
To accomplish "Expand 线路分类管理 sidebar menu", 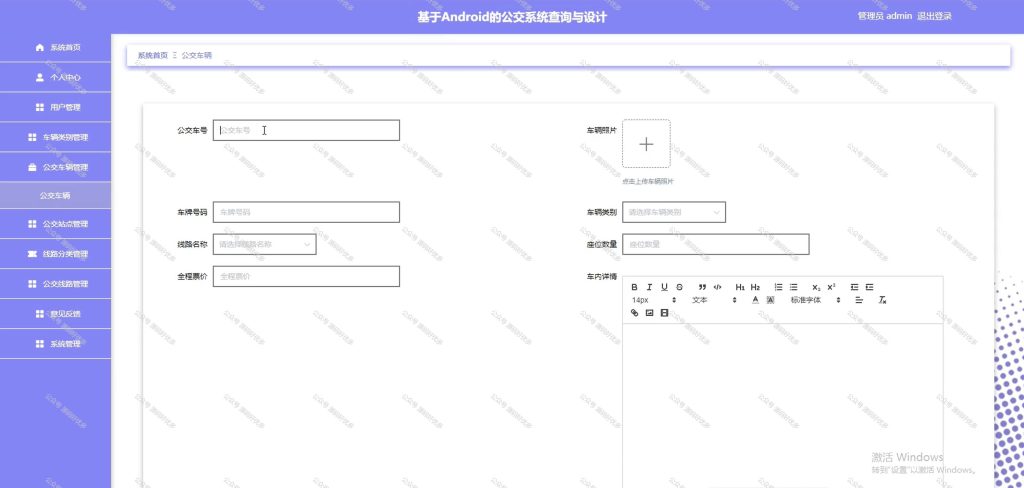I will point(56,254).
